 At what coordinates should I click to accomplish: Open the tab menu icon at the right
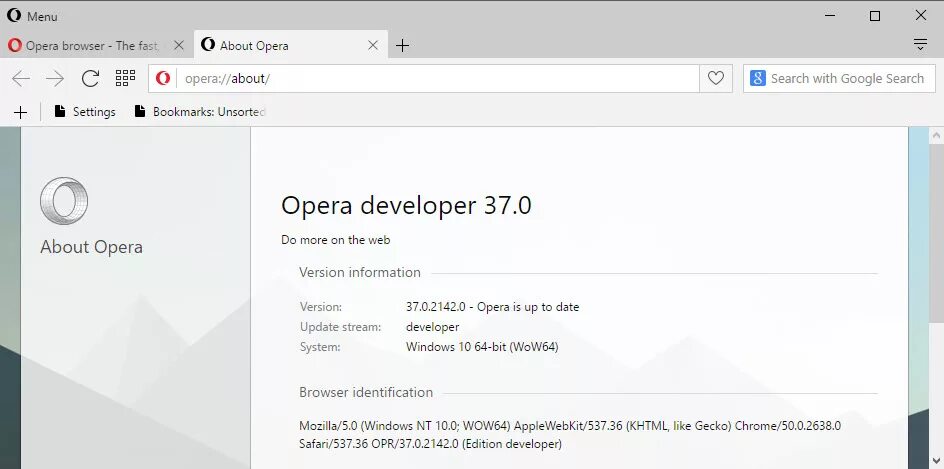(x=920, y=45)
